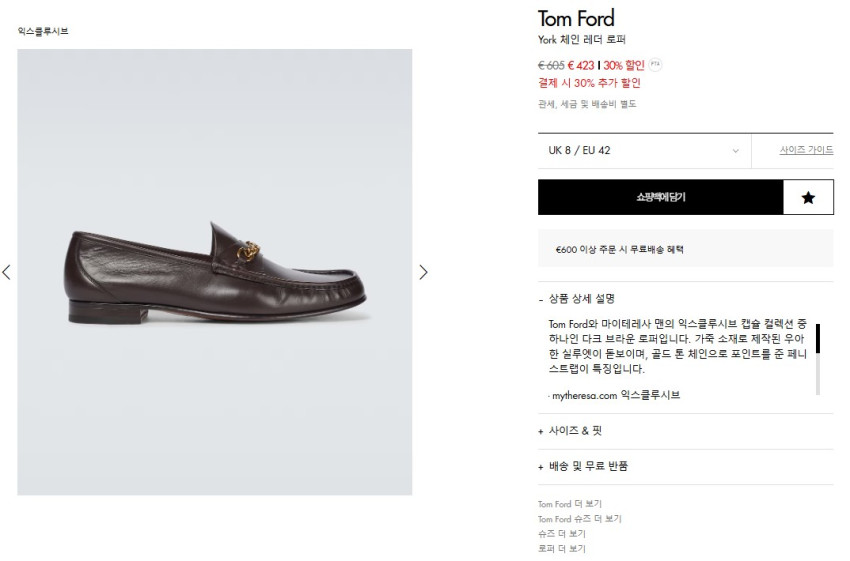
Task: Open the 로퍼 더 보기 link
Action: 562,549
